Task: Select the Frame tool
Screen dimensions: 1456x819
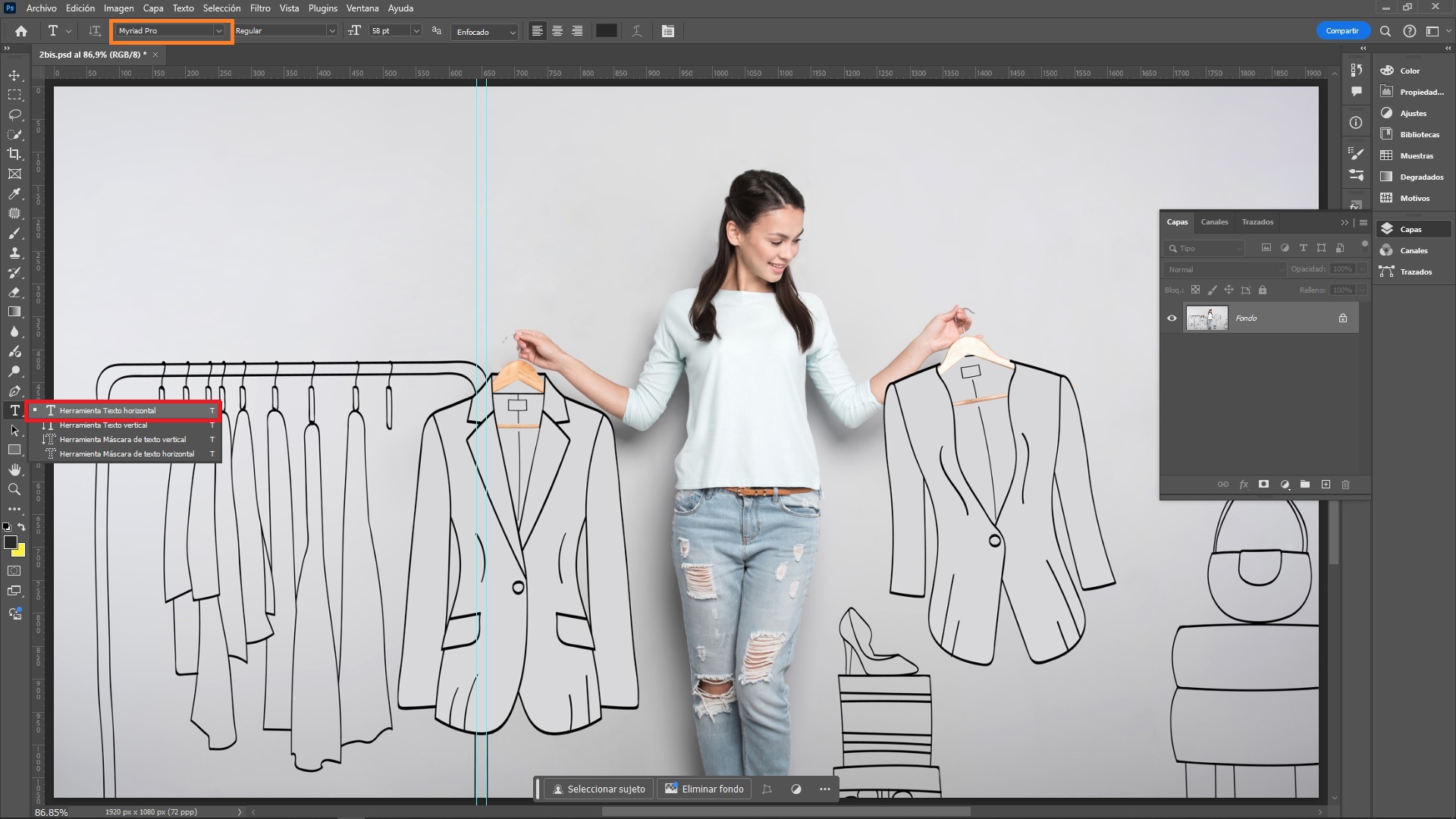Action: pos(14,174)
